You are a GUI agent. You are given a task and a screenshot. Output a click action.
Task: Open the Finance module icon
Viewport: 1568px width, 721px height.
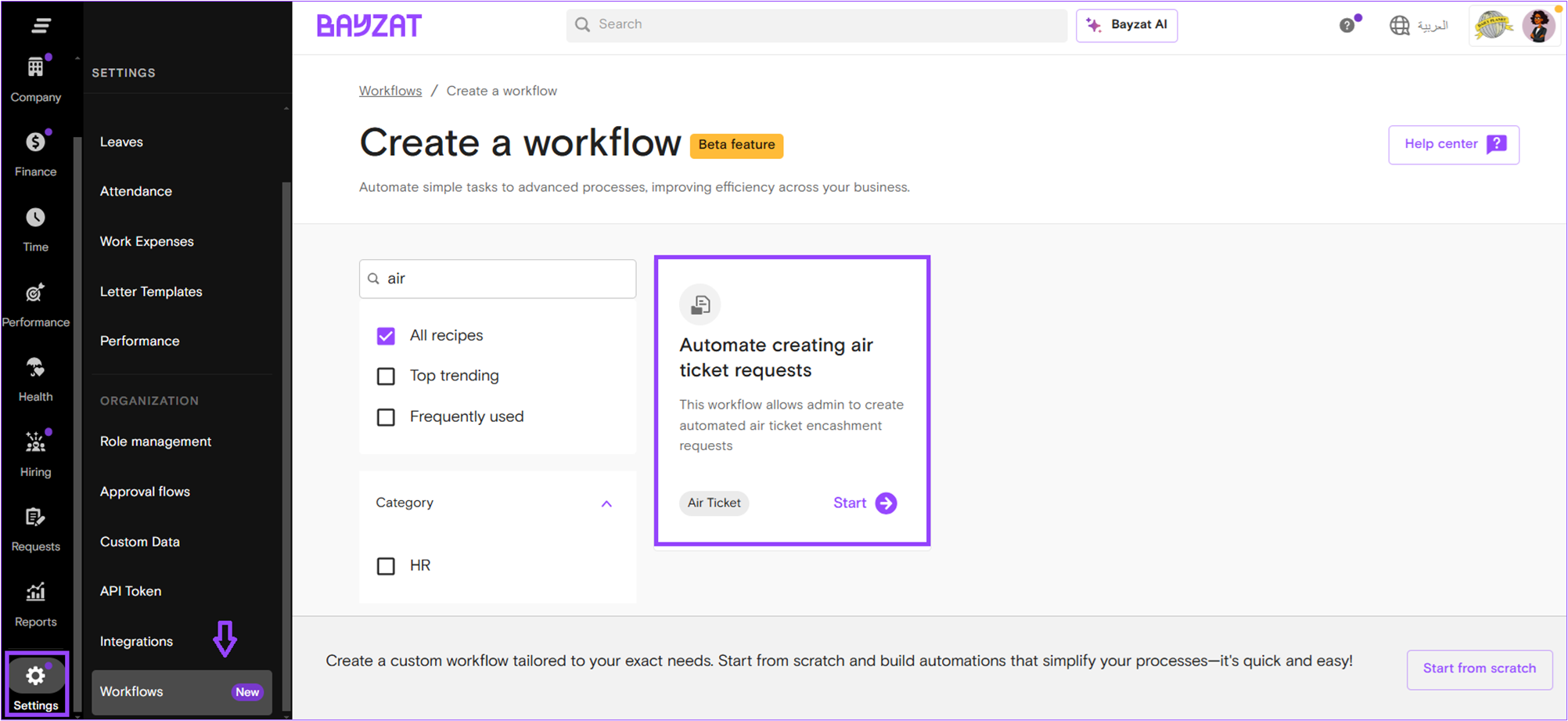click(x=35, y=143)
